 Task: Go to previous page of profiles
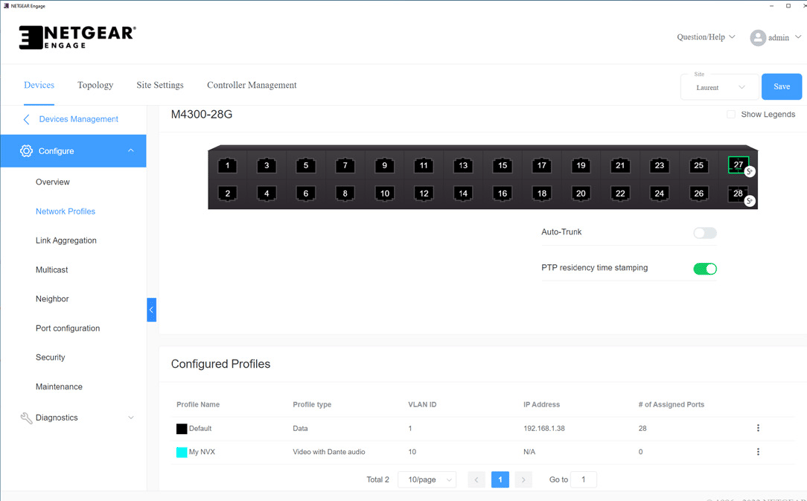click(x=476, y=479)
